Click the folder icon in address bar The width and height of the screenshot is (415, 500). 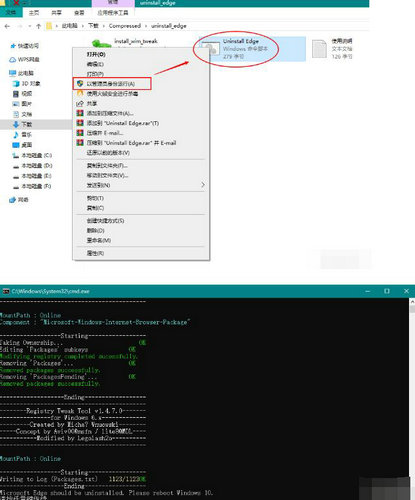click(x=49, y=26)
